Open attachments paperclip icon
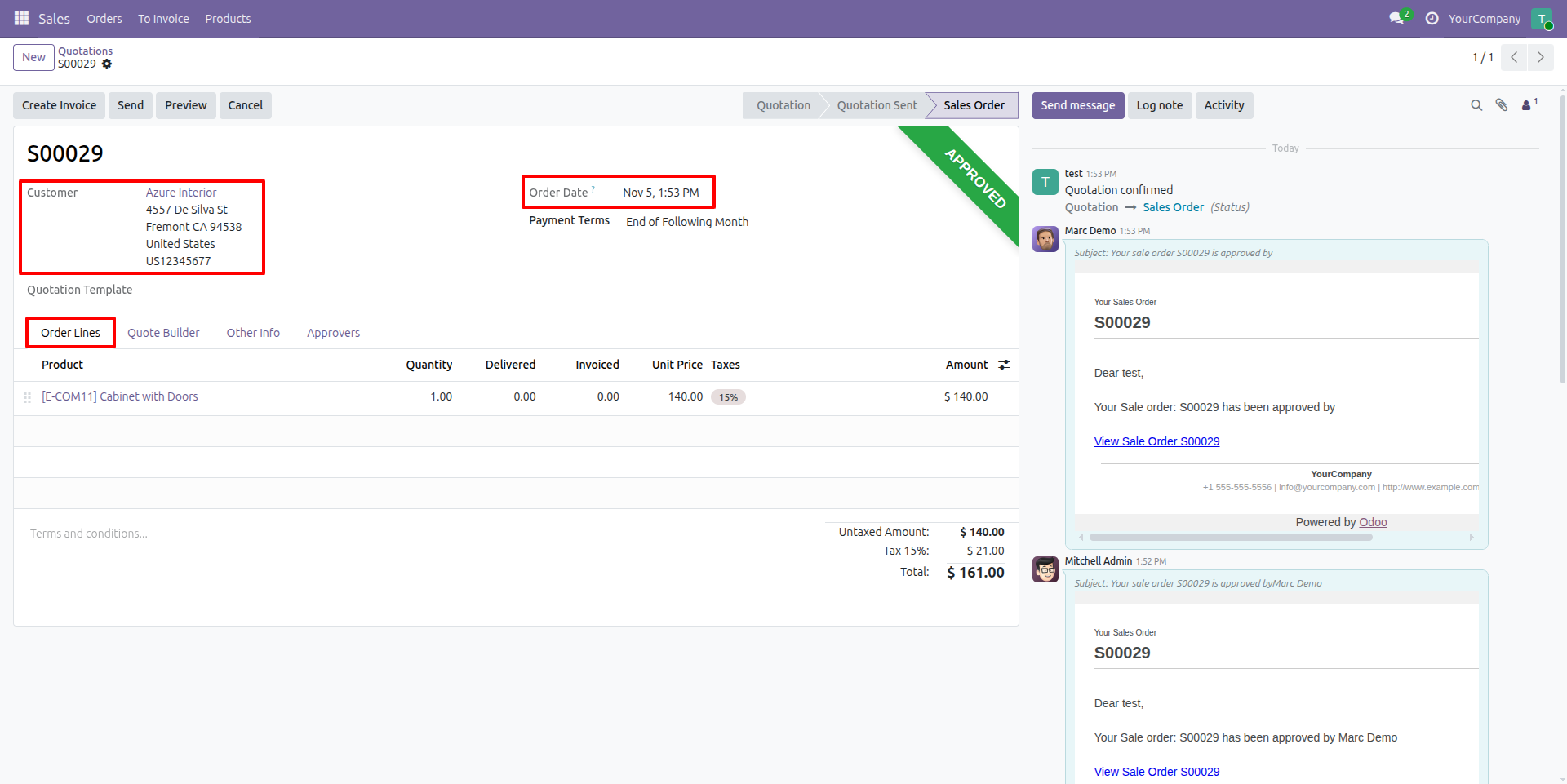The image size is (1567, 784). point(1502,105)
